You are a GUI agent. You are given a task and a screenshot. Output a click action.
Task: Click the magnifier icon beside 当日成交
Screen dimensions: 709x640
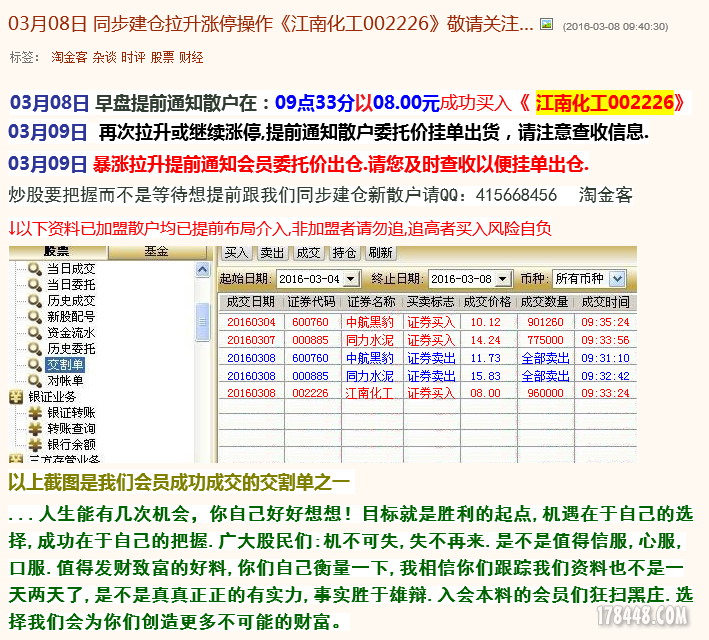coord(35,269)
